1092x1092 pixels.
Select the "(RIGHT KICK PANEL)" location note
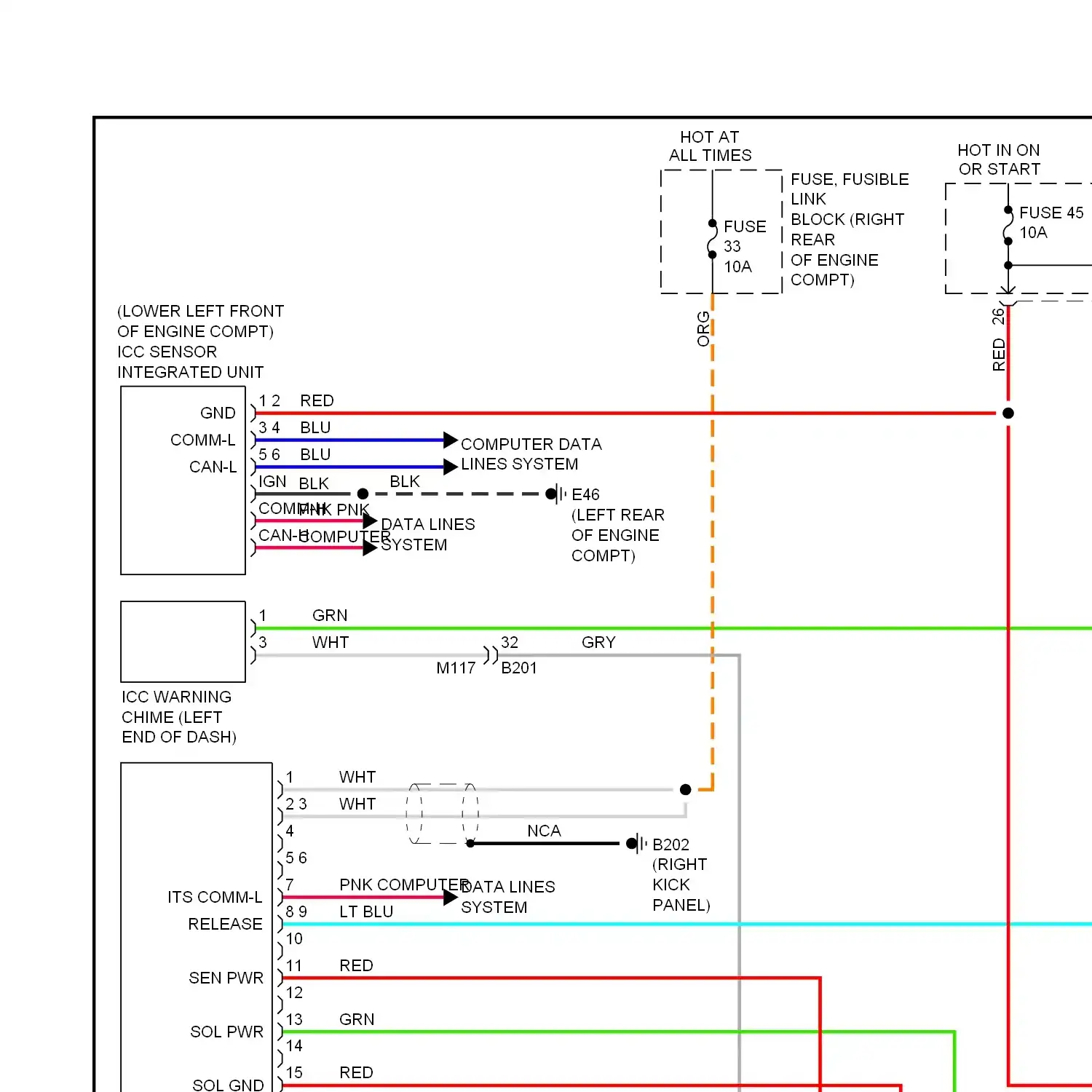click(681, 885)
